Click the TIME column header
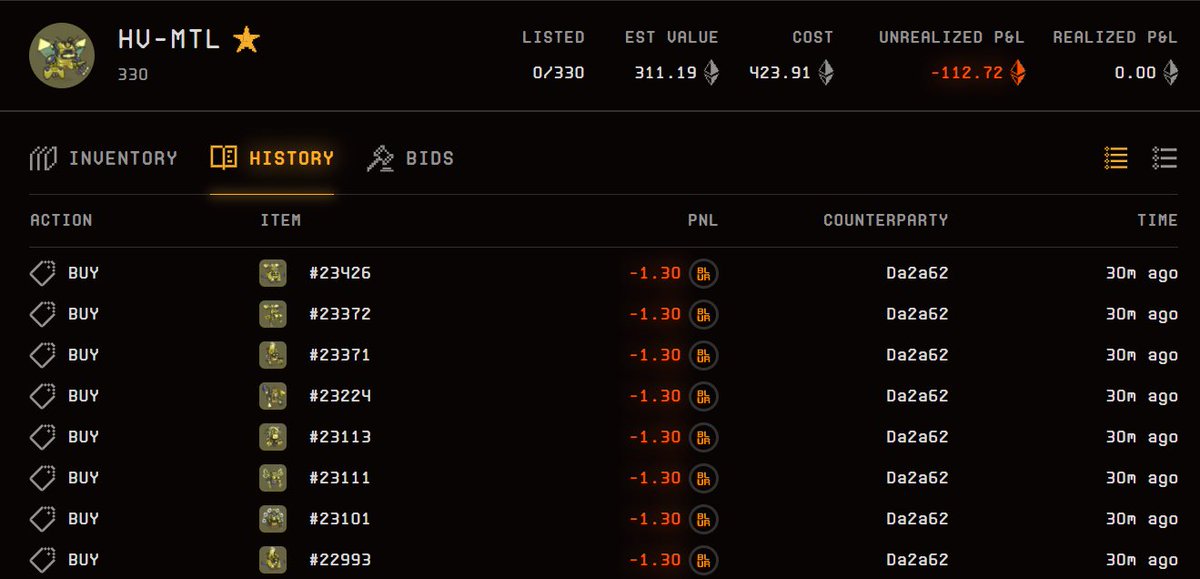 tap(1157, 220)
